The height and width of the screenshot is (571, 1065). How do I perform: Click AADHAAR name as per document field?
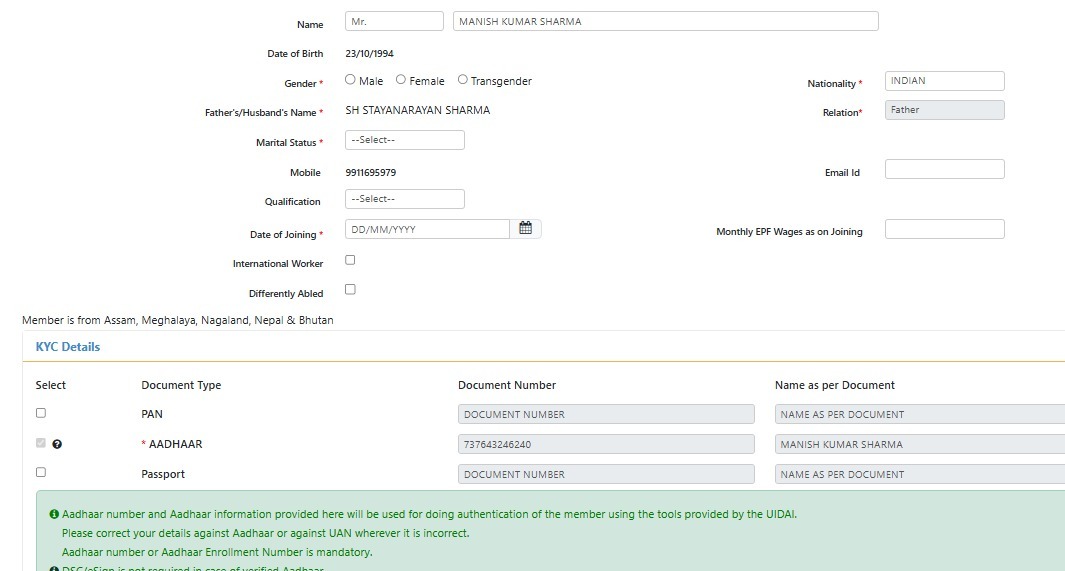(x=920, y=444)
